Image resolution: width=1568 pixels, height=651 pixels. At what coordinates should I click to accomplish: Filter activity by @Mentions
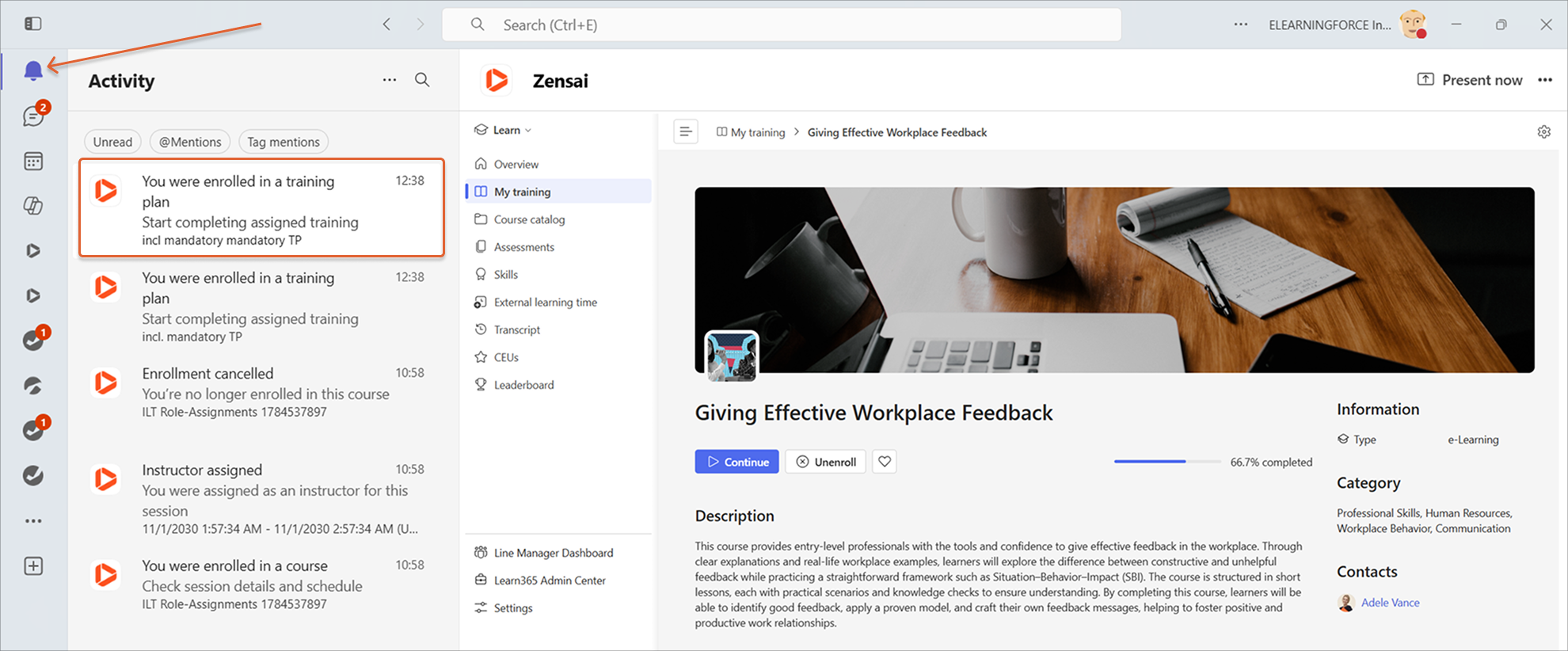pyautogui.click(x=190, y=142)
